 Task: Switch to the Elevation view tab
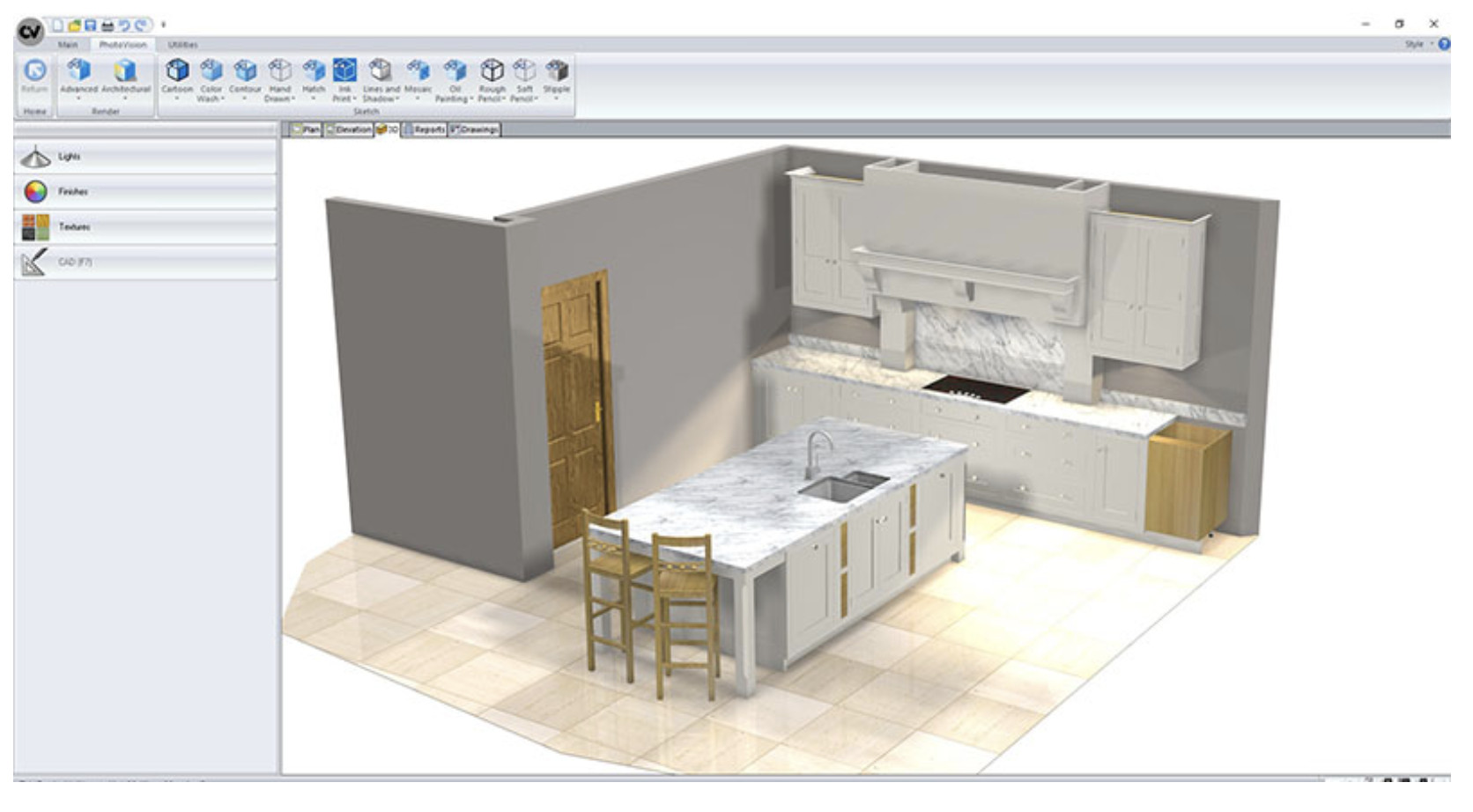tap(349, 129)
